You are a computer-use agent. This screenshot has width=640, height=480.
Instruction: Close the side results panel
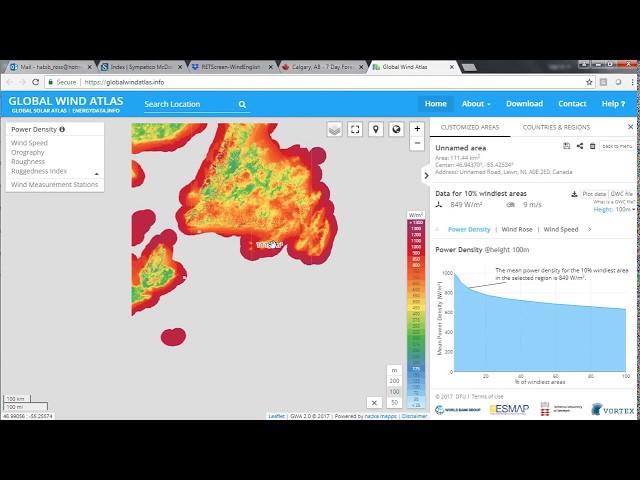630,127
